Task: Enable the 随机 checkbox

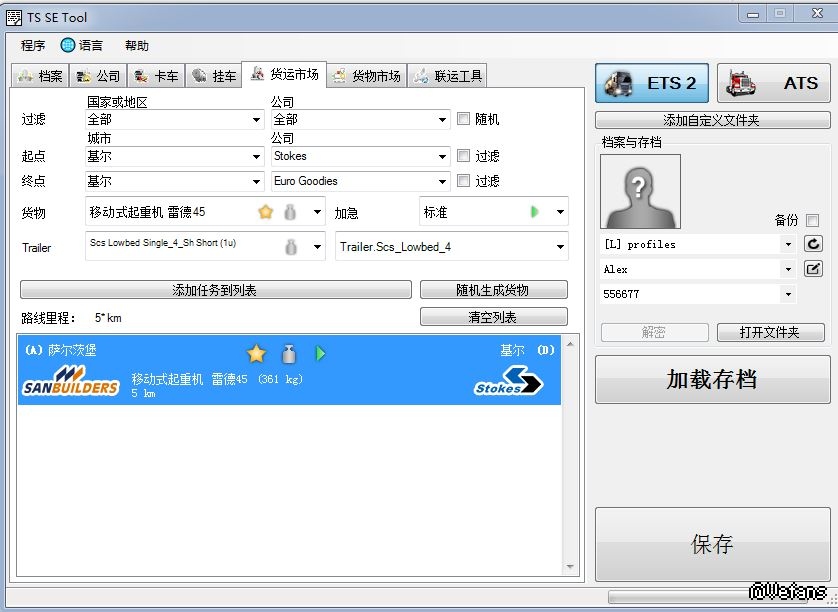Action: 463,119
